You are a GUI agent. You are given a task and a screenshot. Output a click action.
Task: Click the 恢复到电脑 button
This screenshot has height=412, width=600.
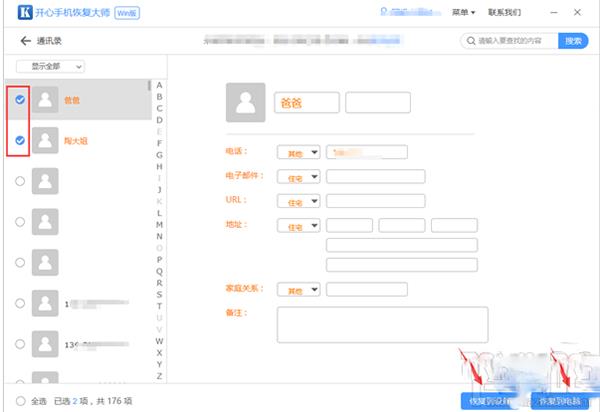tap(558, 399)
